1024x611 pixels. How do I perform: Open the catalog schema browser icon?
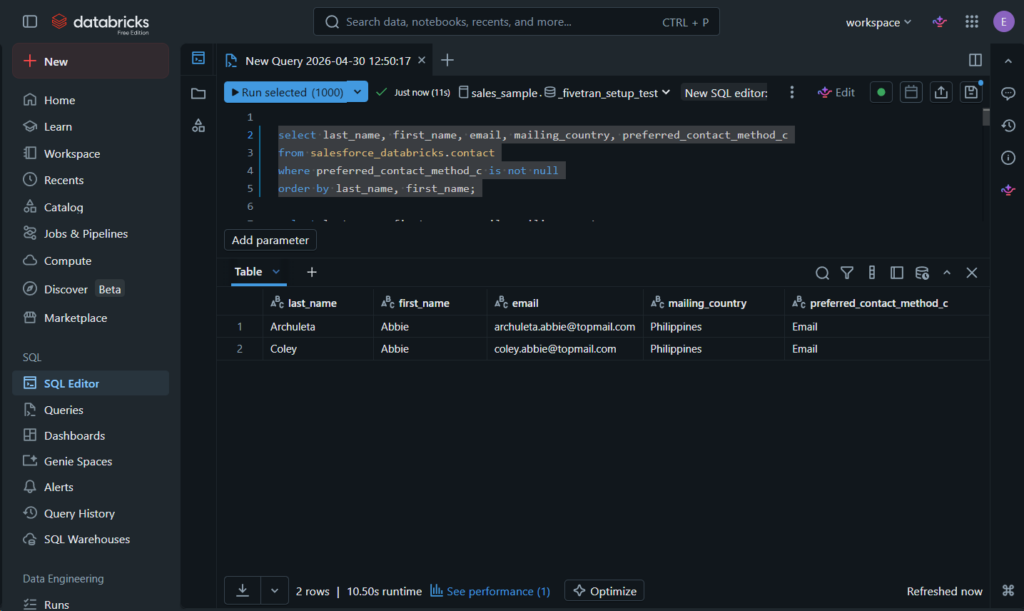(x=199, y=125)
